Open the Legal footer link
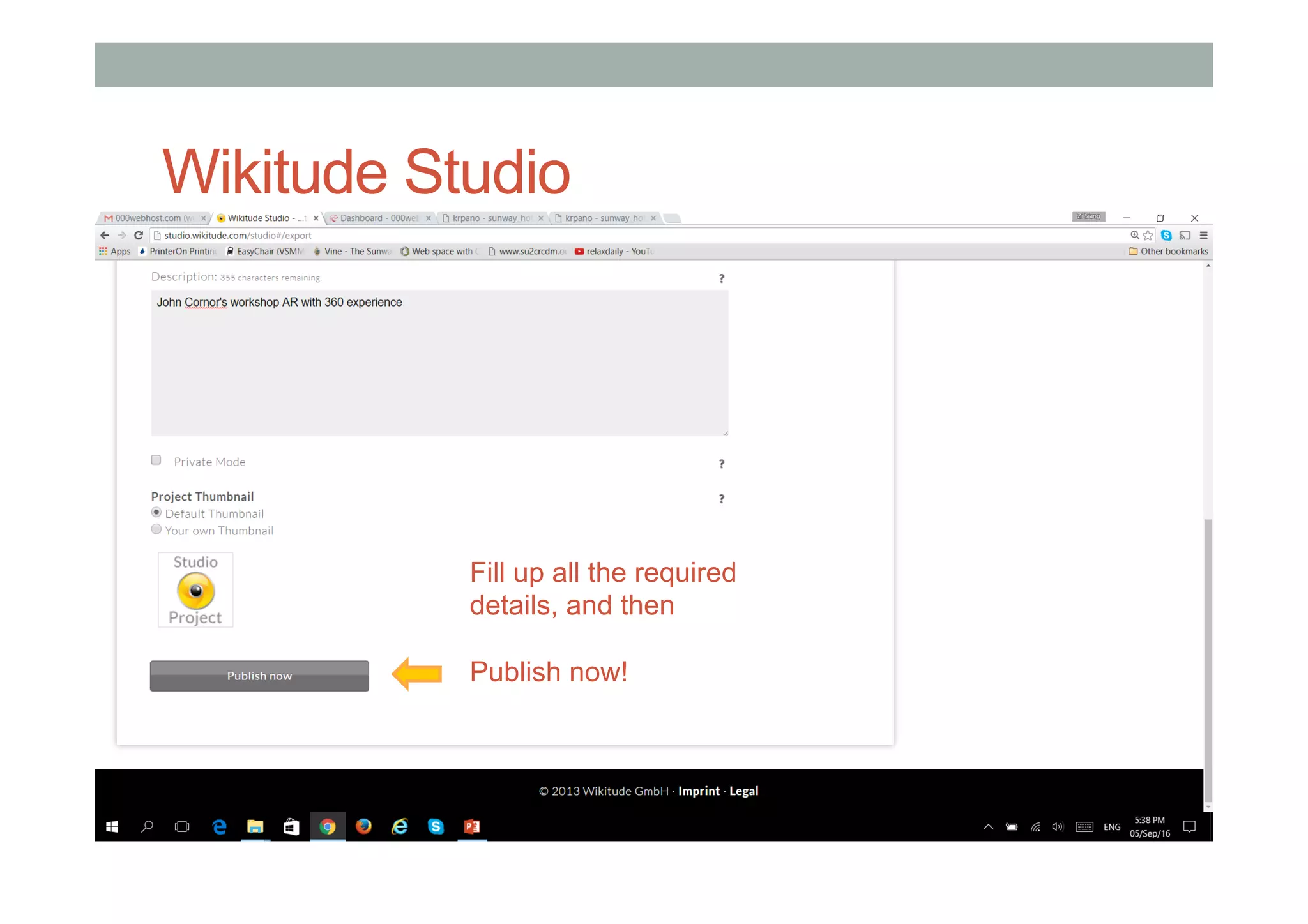The width and height of the screenshot is (1308, 924). (744, 791)
